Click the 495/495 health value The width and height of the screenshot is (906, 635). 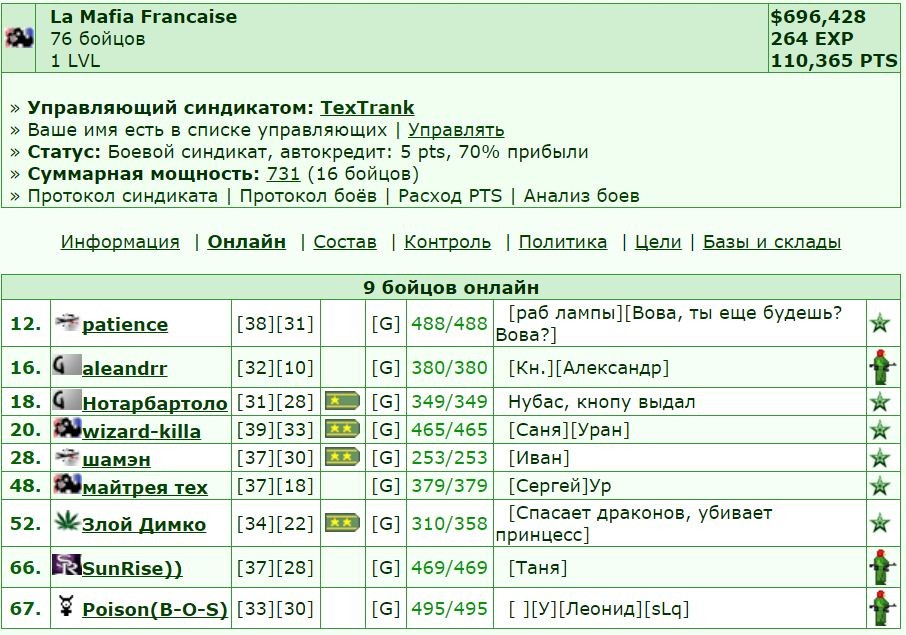[x=450, y=608]
